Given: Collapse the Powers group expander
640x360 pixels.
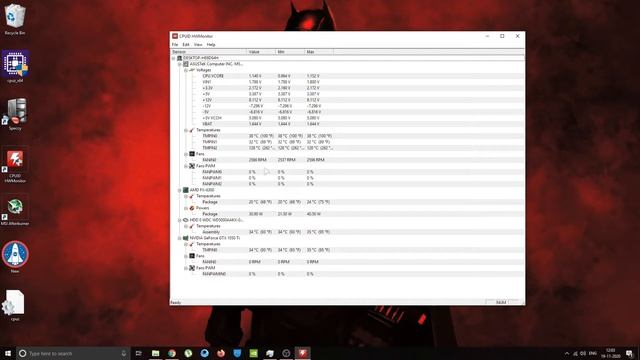Looking at the screenshot, I should click(186, 208).
